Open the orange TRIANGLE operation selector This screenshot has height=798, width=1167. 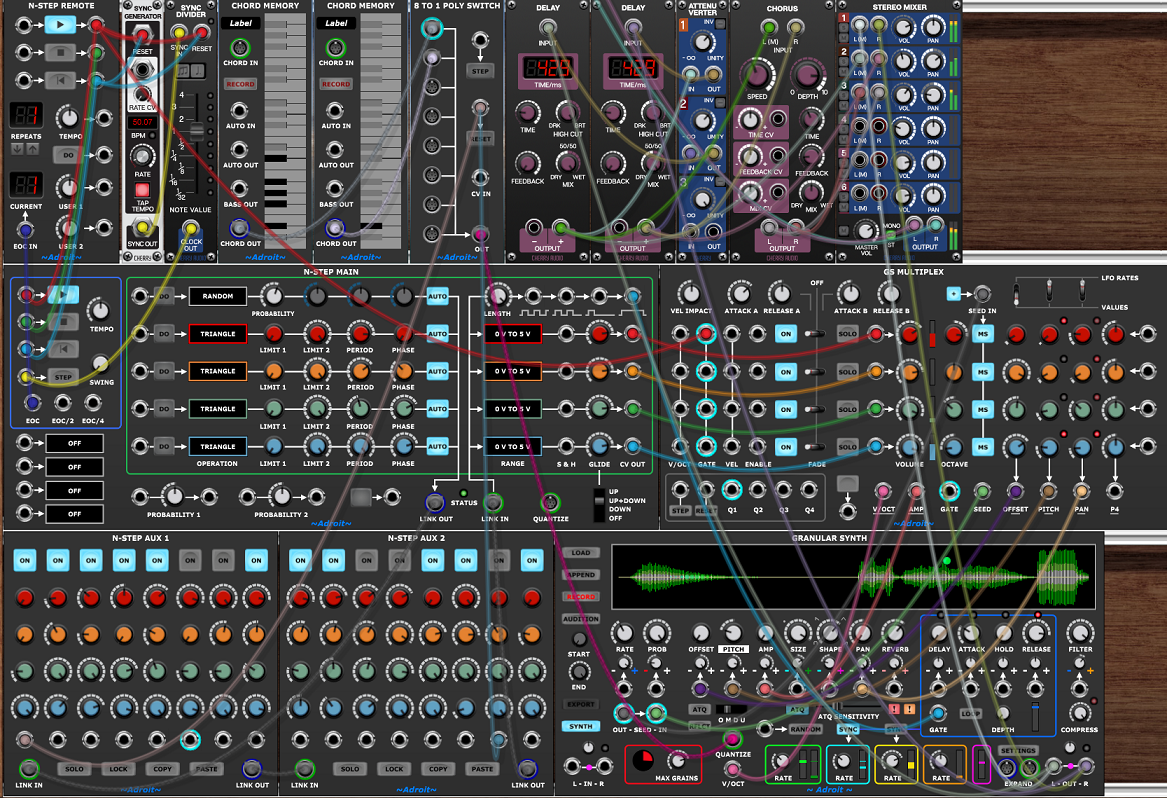coord(217,371)
